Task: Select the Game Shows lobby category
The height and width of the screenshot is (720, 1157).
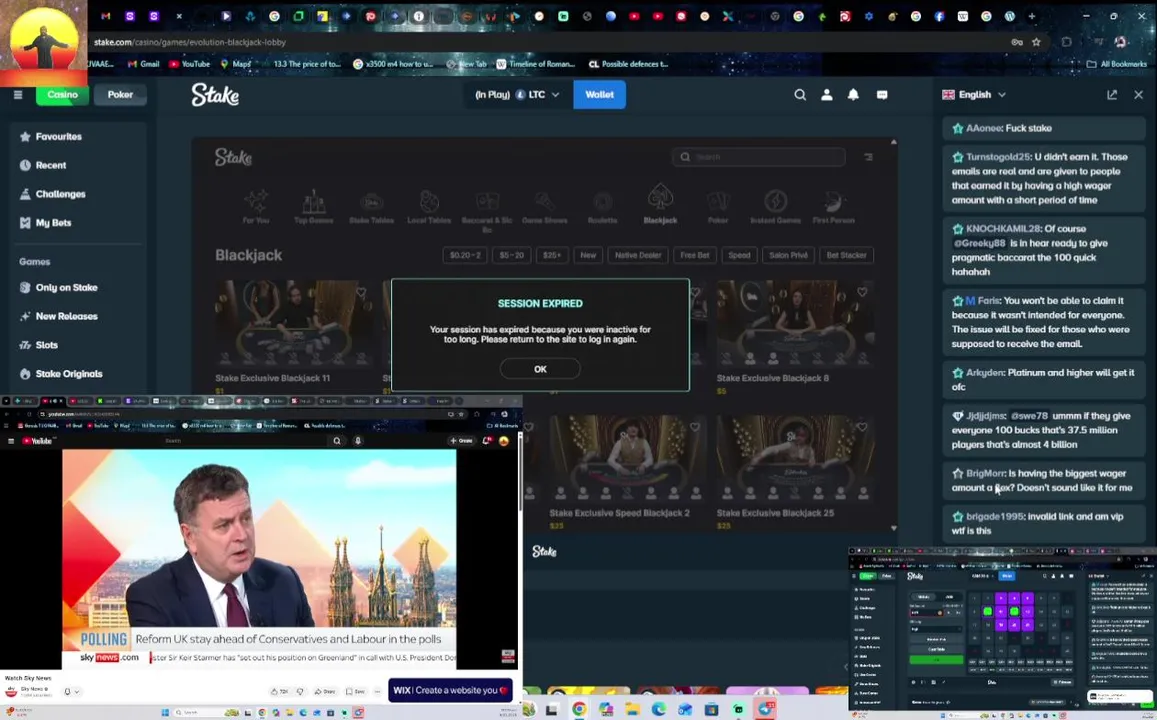Action: pos(545,208)
